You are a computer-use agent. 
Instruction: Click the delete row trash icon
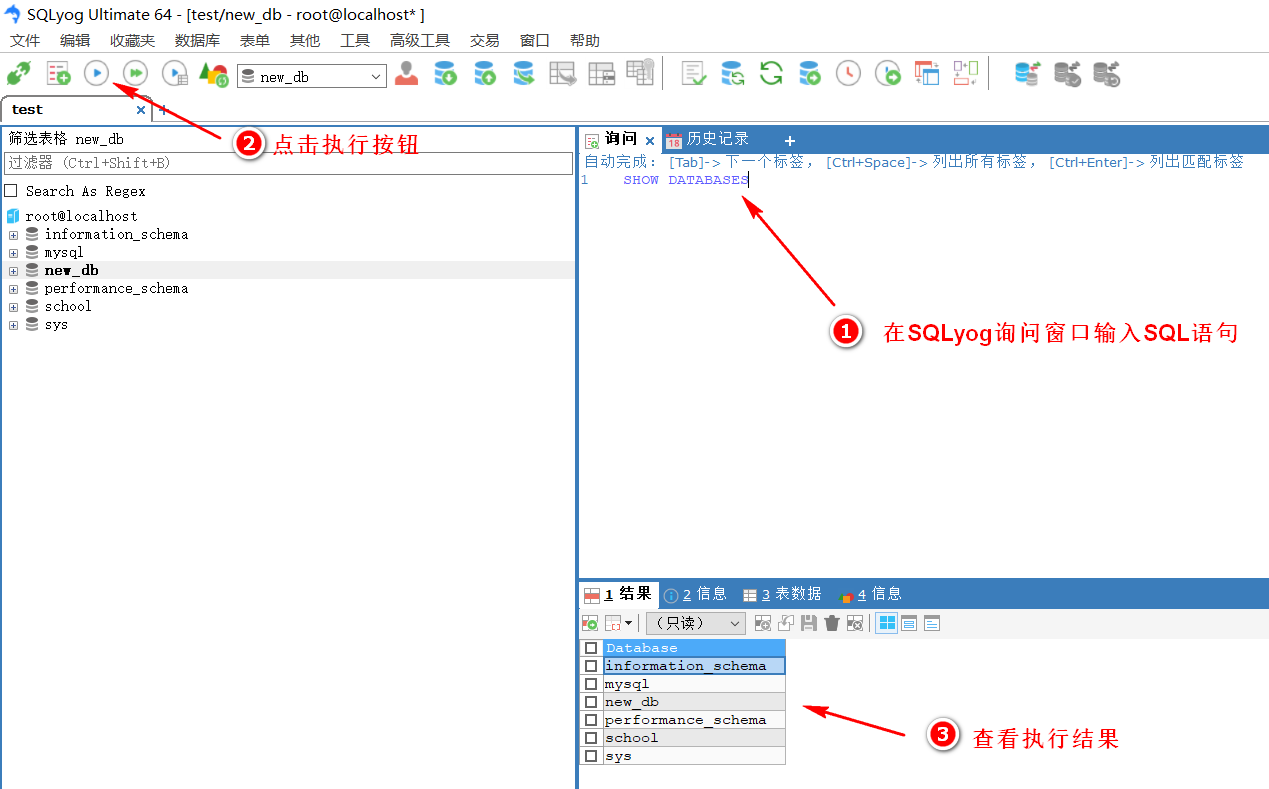pos(832,623)
